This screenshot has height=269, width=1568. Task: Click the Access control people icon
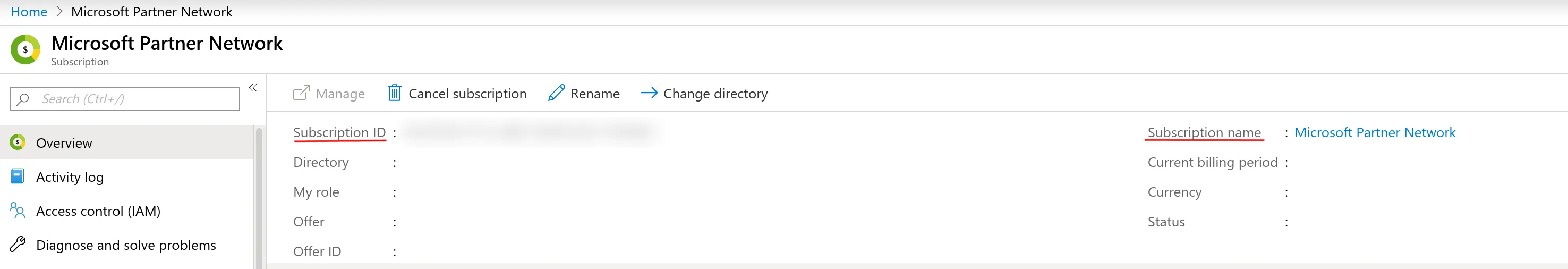pos(18,211)
